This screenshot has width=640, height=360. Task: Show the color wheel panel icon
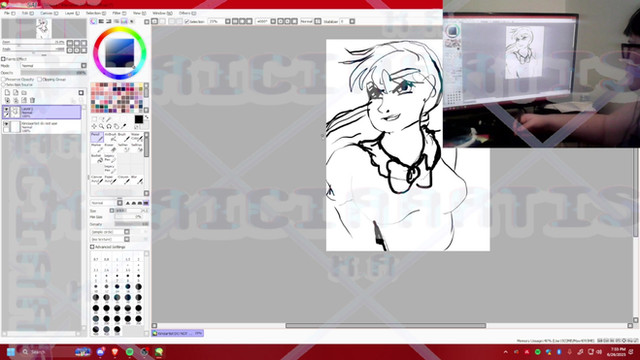[x=93, y=21]
